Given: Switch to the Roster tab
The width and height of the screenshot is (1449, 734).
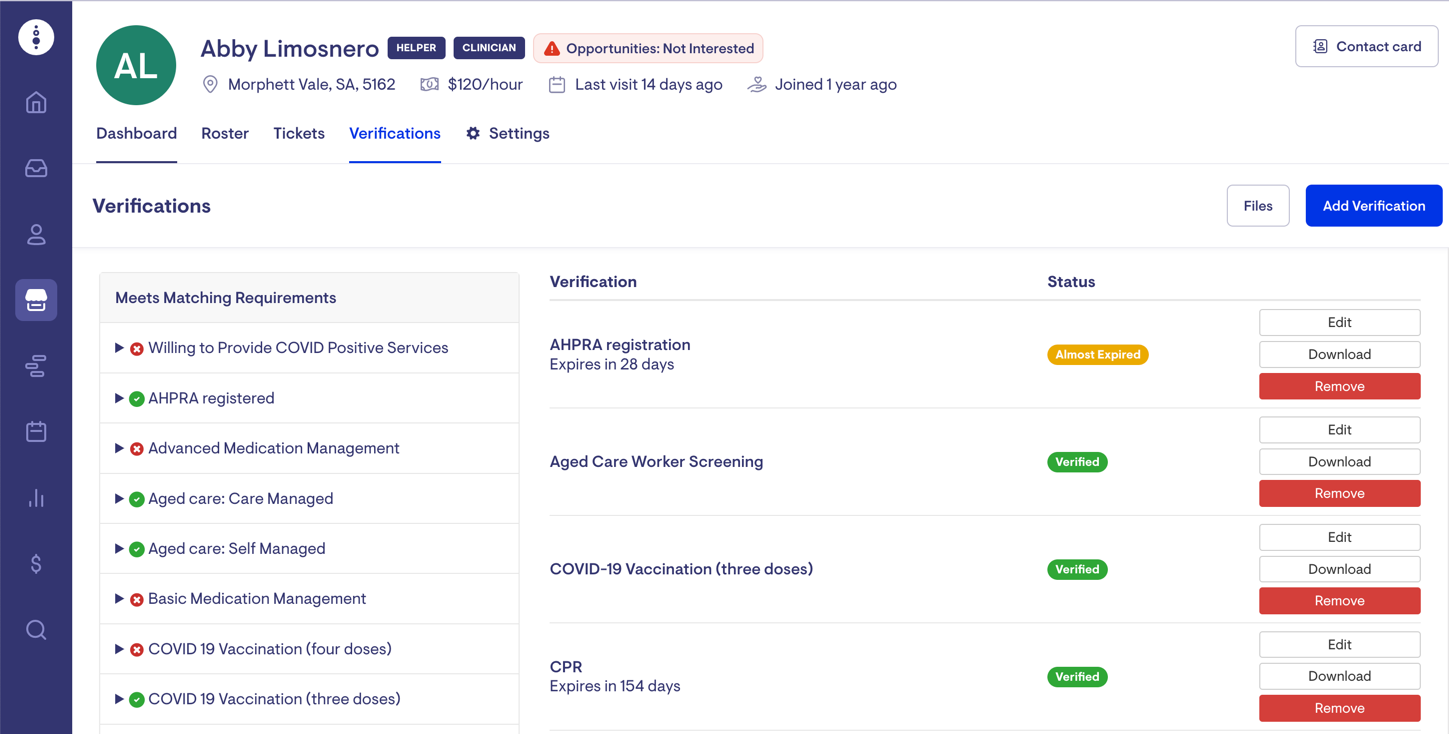Looking at the screenshot, I should click(x=225, y=134).
